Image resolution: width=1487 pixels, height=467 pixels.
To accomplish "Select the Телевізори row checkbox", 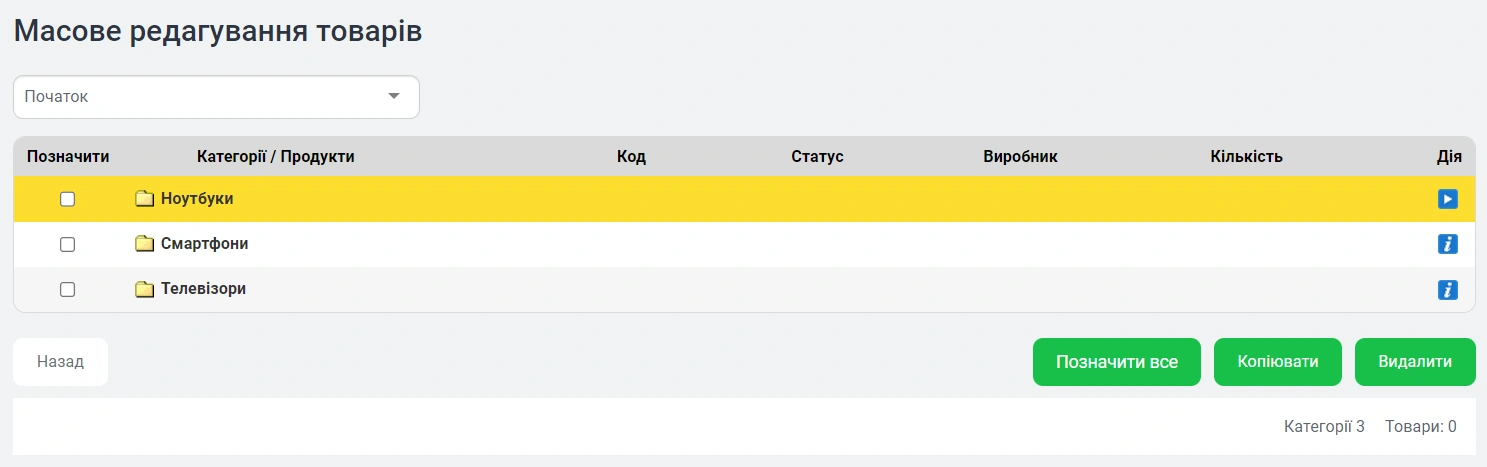I will coord(68,290).
